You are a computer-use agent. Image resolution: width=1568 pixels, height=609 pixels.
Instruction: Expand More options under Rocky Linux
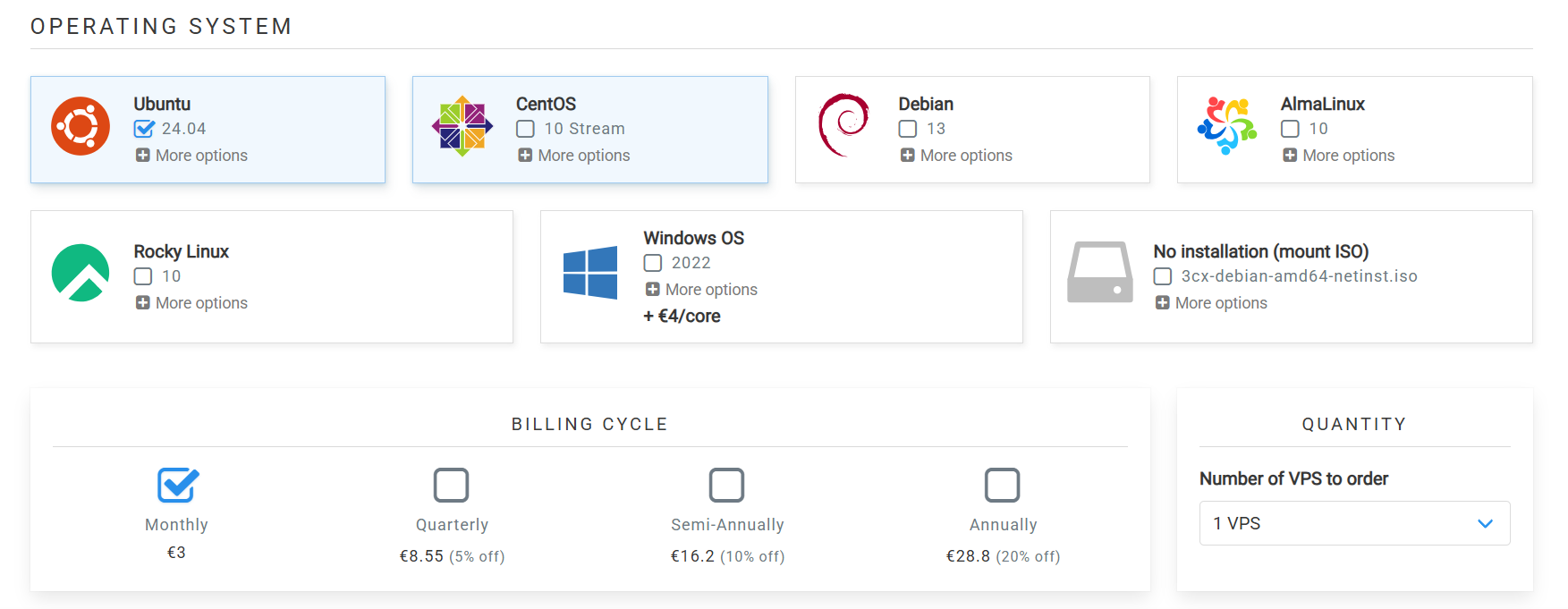tap(191, 303)
